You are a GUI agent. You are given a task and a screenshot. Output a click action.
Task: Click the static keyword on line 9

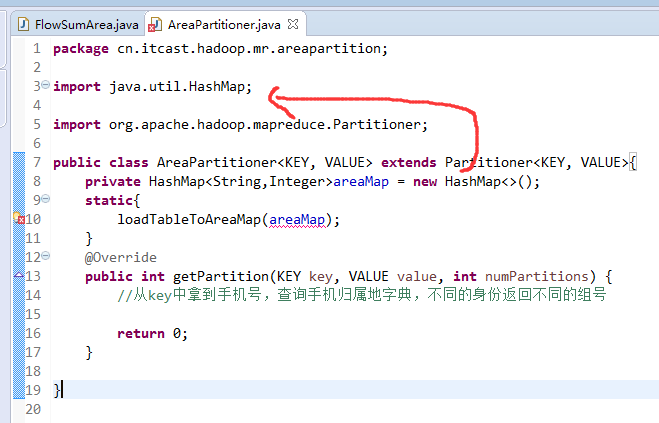(109, 201)
